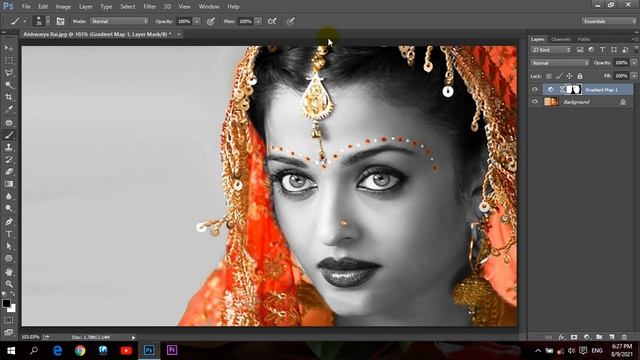640x360 pixels.
Task: Select the Eyedropper tool
Action: [9, 109]
